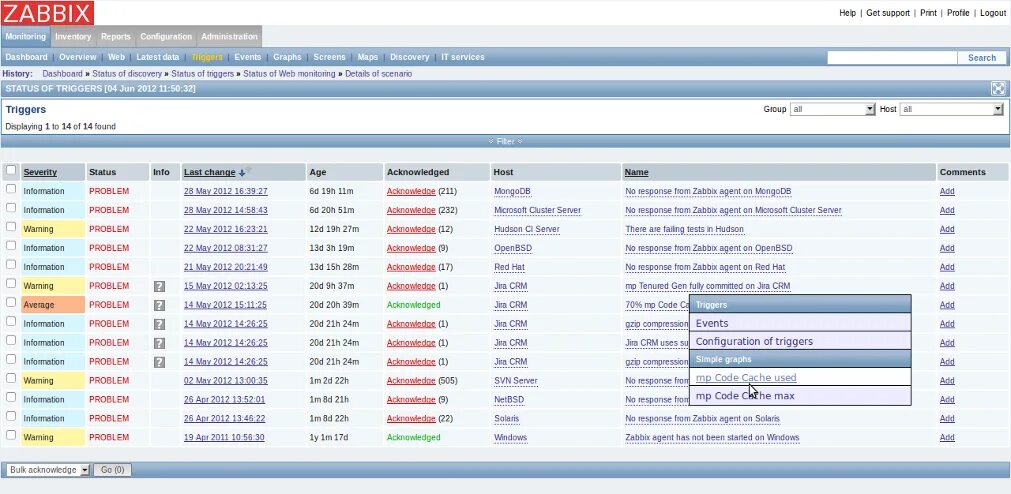Open IT services submenu

coord(463,57)
